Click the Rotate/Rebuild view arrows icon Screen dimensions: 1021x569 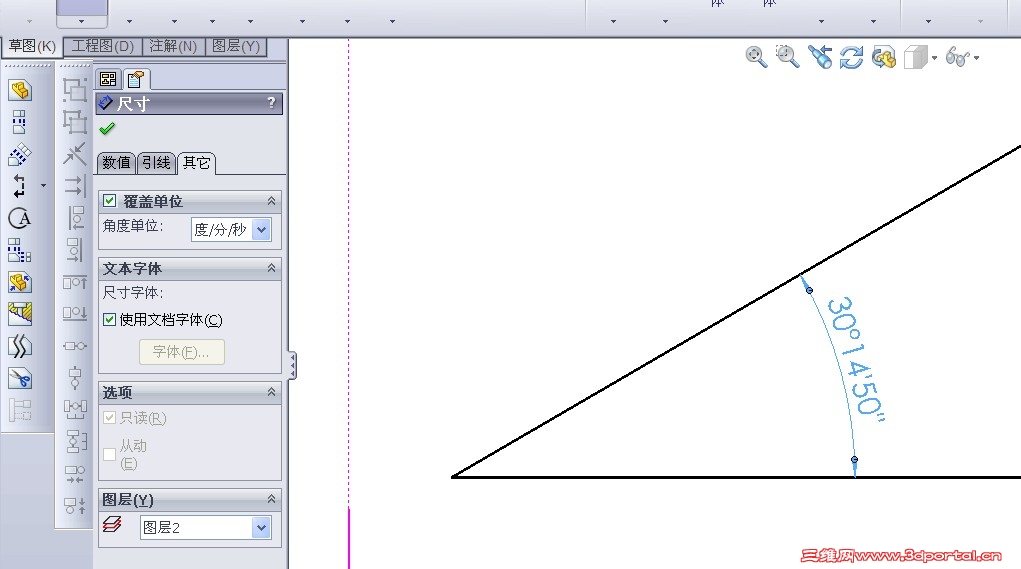click(851, 57)
